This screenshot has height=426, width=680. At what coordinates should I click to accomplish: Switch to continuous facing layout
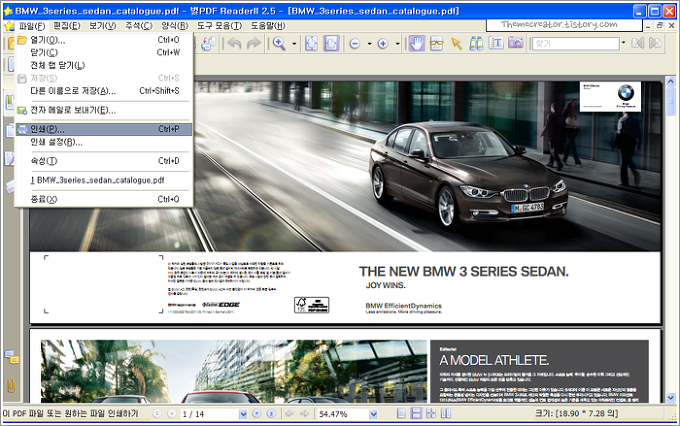pyautogui.click(x=431, y=414)
